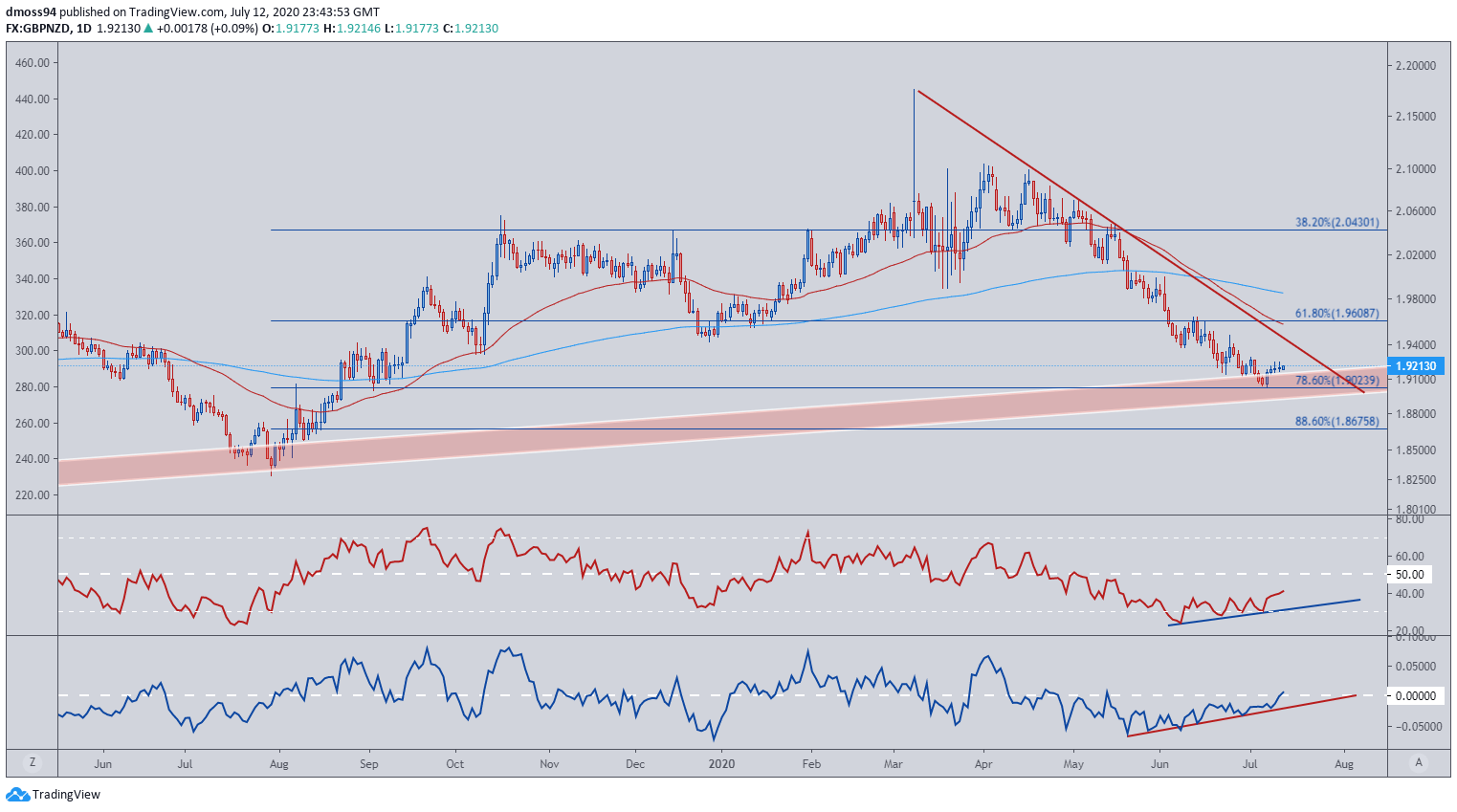Click the 220.00 left axis label
This screenshot has width=1457, height=812.
click(33, 495)
